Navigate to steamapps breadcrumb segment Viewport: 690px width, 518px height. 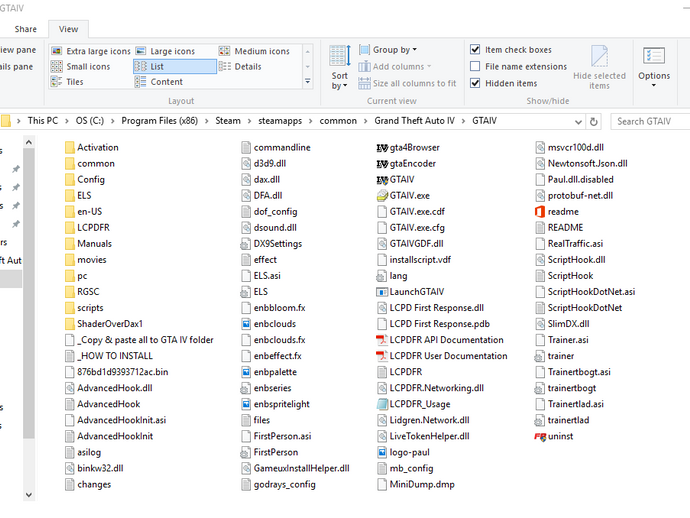coord(280,121)
